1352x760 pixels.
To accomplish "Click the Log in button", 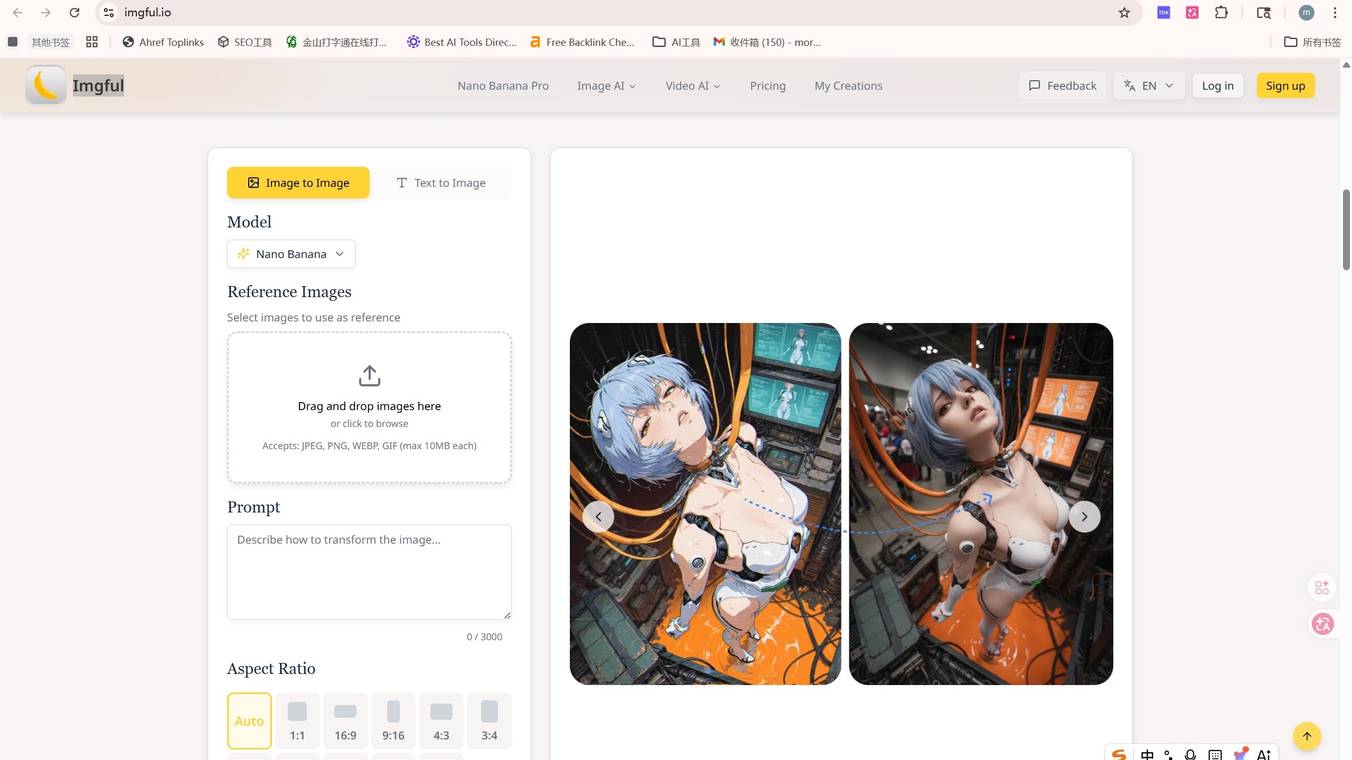I will [1218, 86].
